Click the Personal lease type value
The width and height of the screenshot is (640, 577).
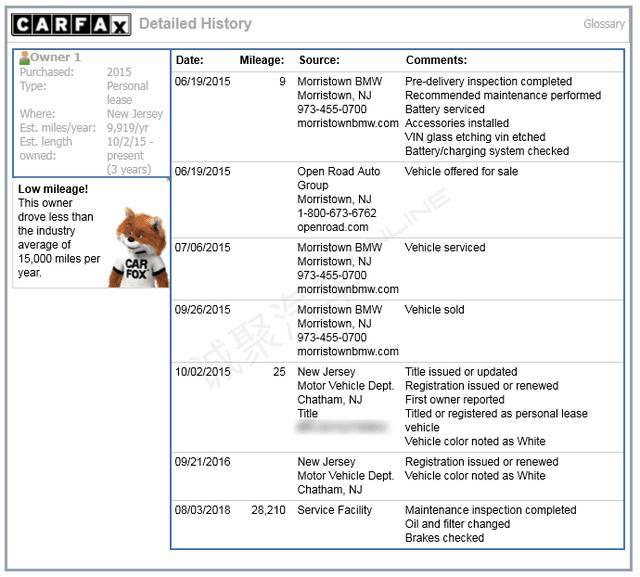[127, 93]
